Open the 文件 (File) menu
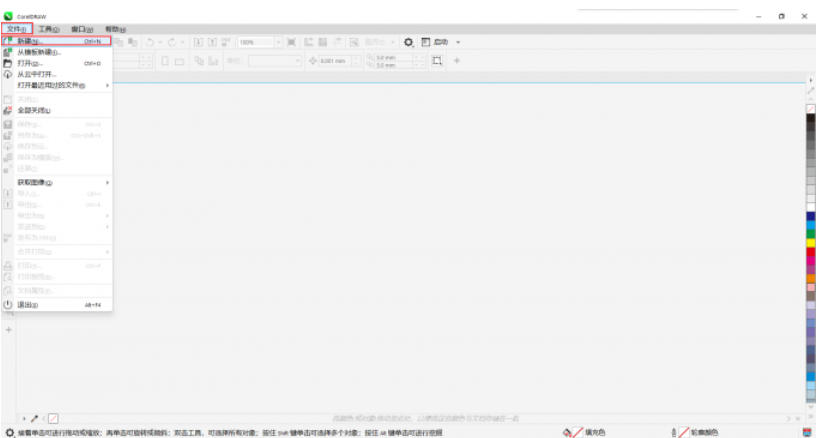Viewport: 816px width, 438px height. [x=17, y=29]
